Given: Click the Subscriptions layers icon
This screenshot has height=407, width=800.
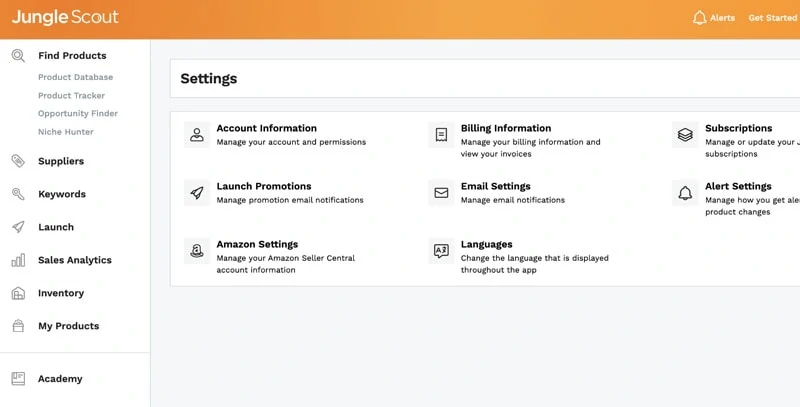Looking at the screenshot, I should pyautogui.click(x=685, y=135).
